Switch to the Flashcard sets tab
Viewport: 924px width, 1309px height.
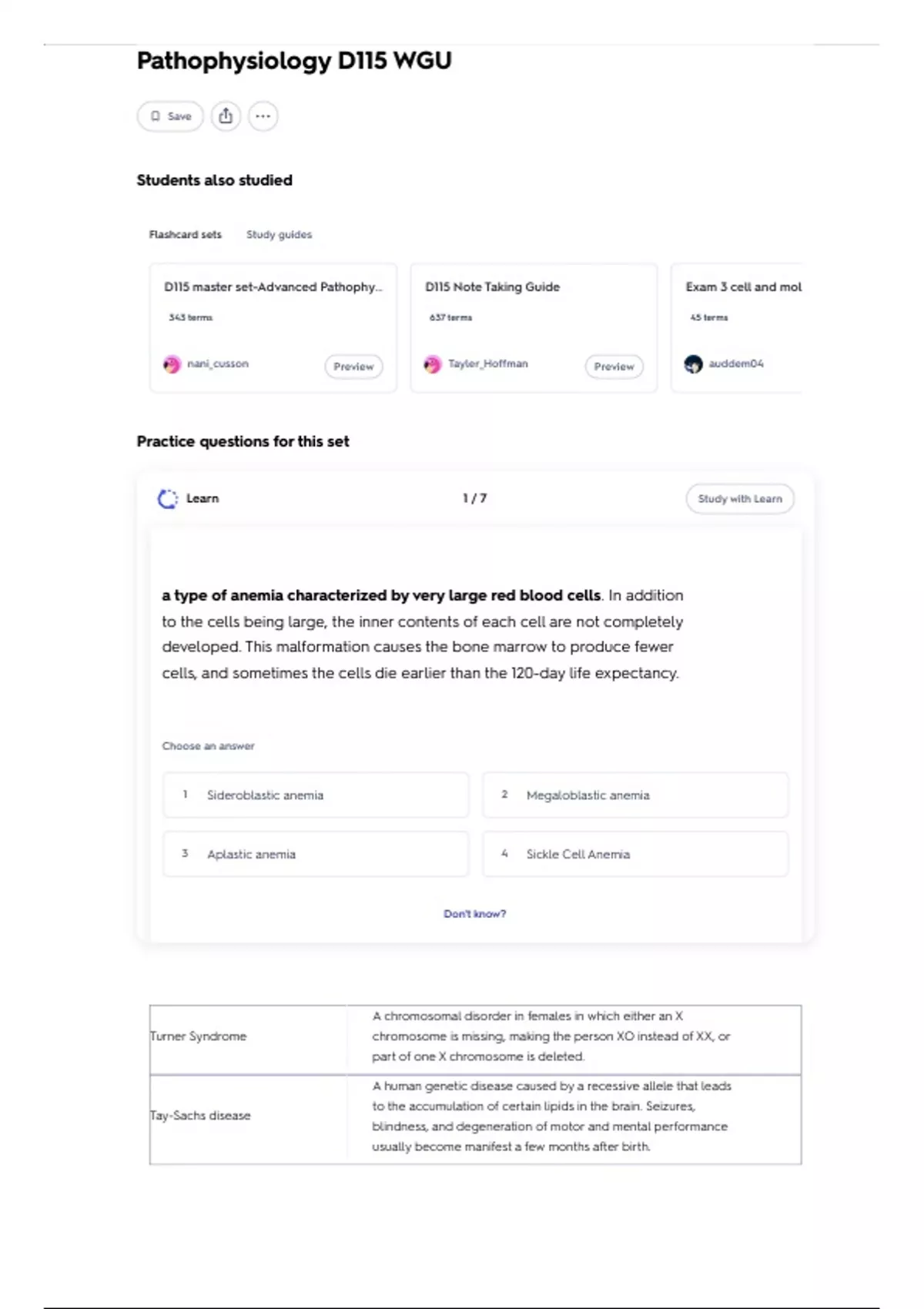tap(185, 234)
